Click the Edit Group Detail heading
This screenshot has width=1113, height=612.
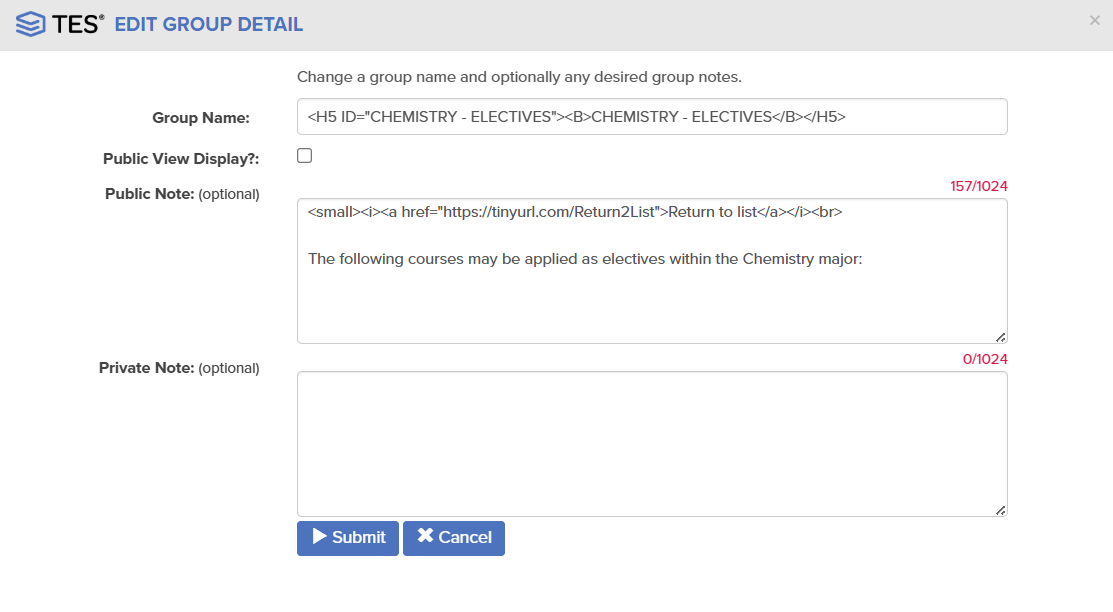(209, 24)
